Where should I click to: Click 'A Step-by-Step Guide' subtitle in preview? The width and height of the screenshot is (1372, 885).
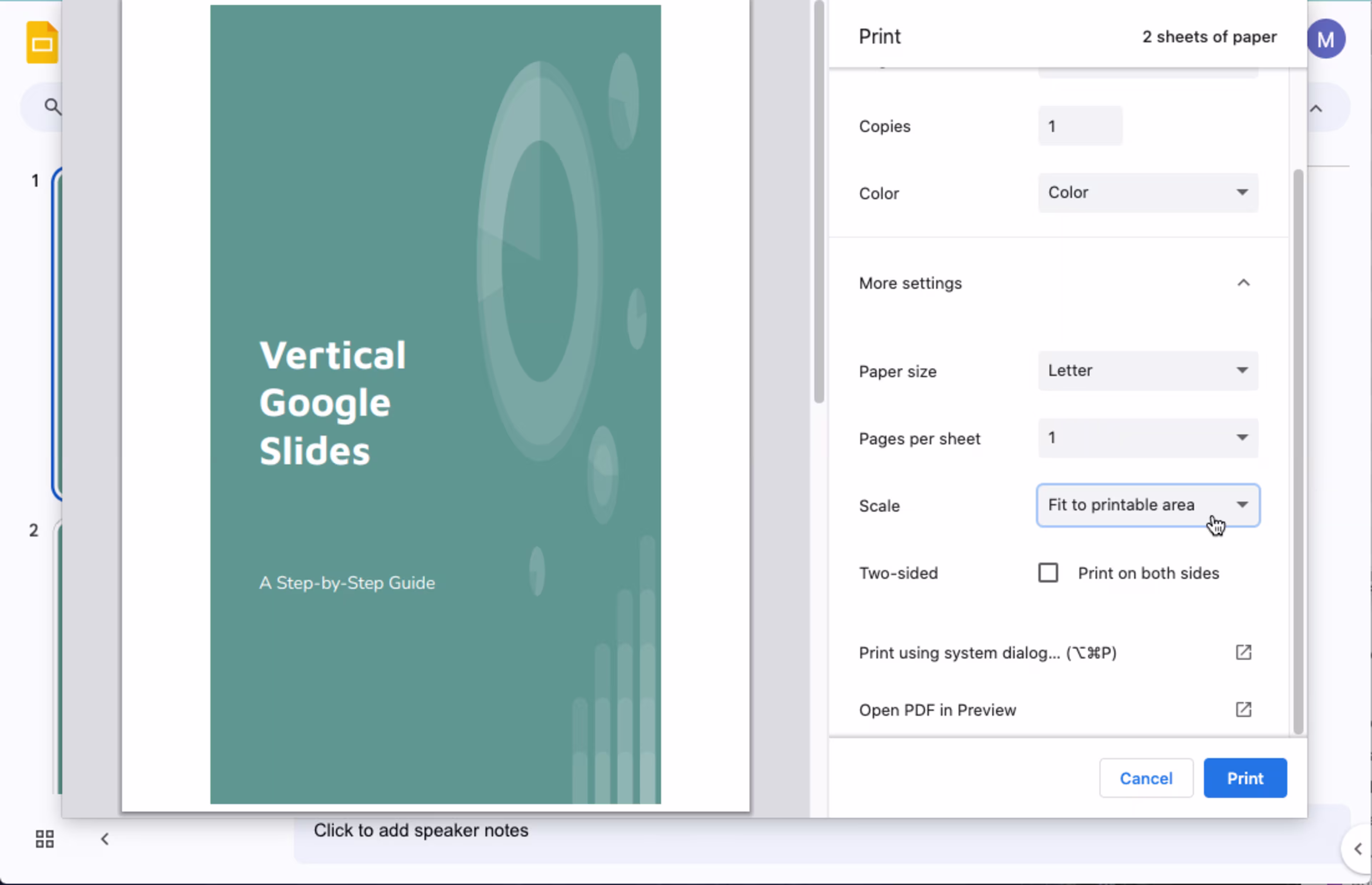point(347,583)
